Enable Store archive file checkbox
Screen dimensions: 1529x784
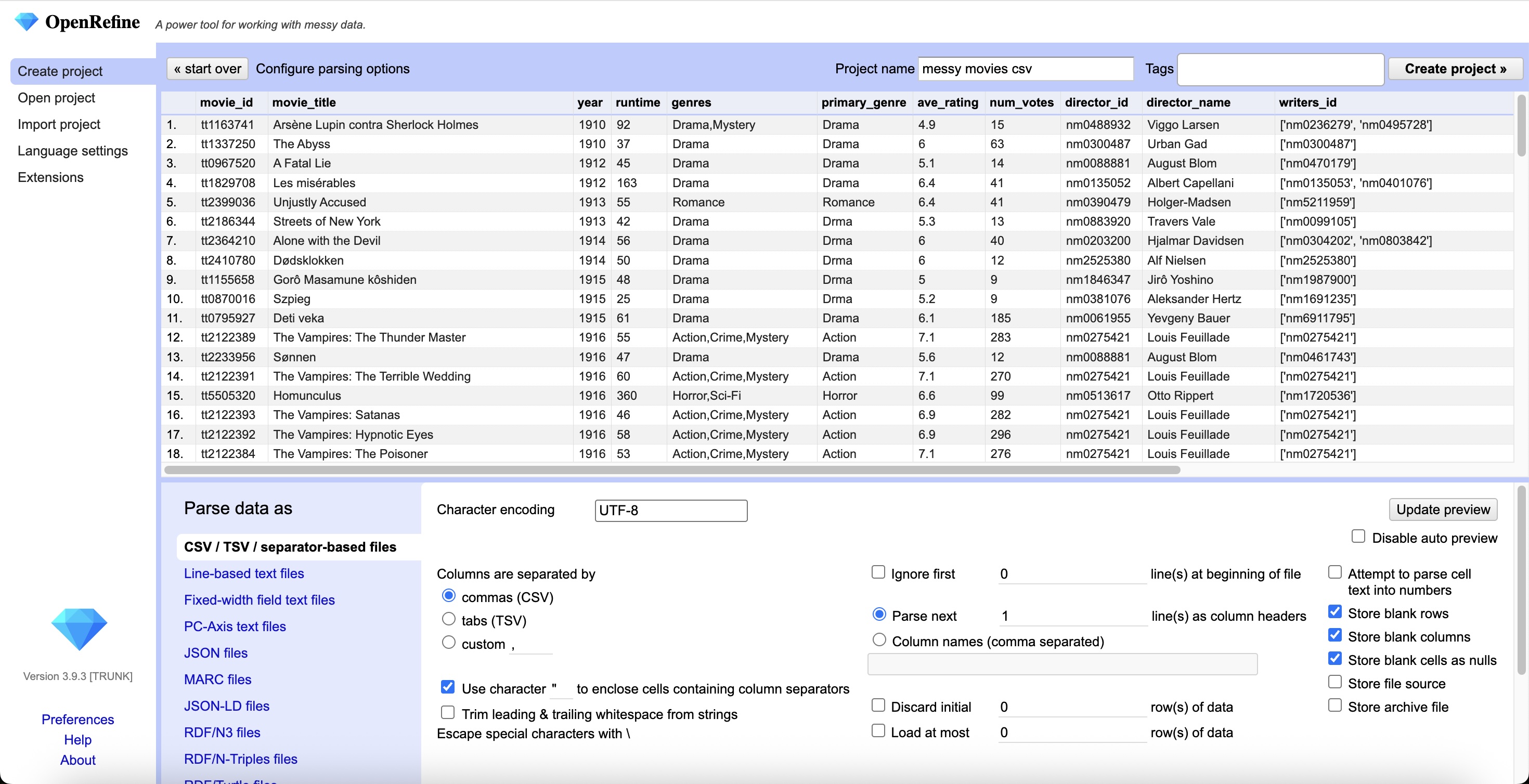[x=1335, y=705]
